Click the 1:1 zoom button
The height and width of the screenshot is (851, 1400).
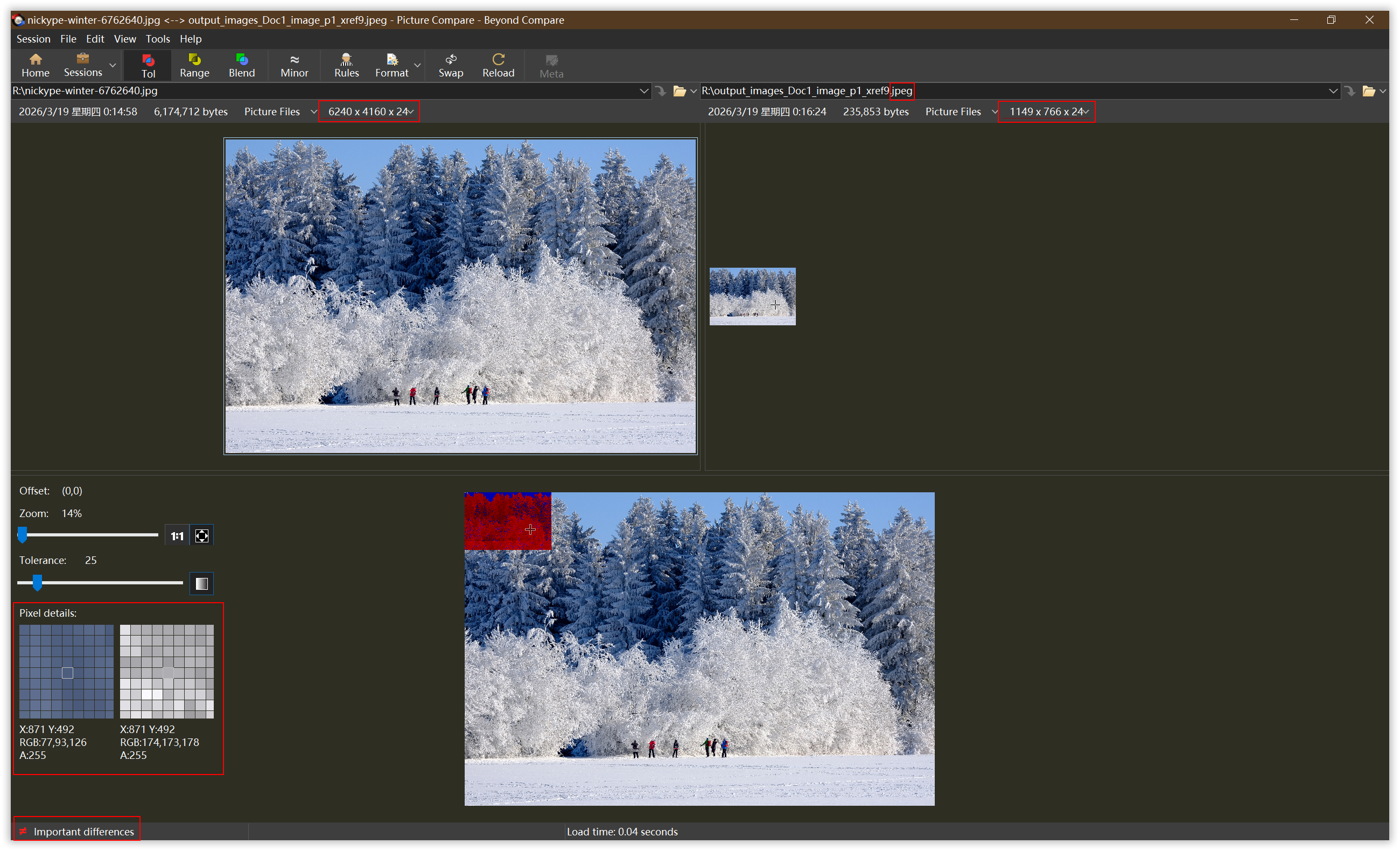point(177,535)
